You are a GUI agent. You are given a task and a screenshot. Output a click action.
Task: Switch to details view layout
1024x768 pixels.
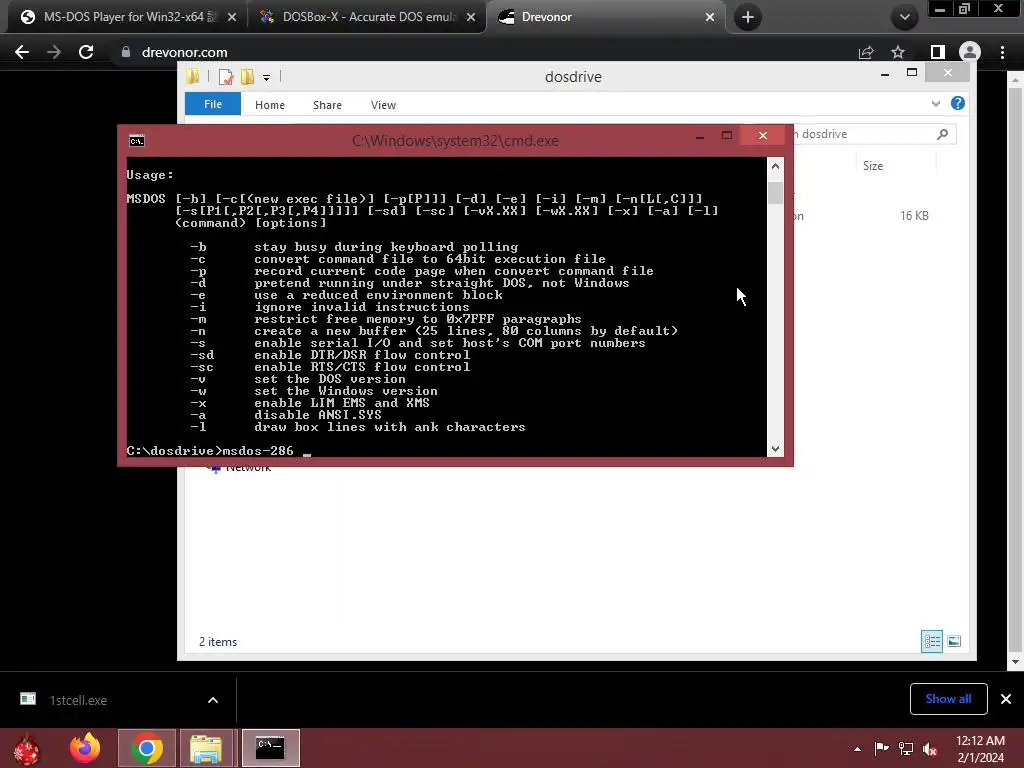pyautogui.click(x=932, y=641)
